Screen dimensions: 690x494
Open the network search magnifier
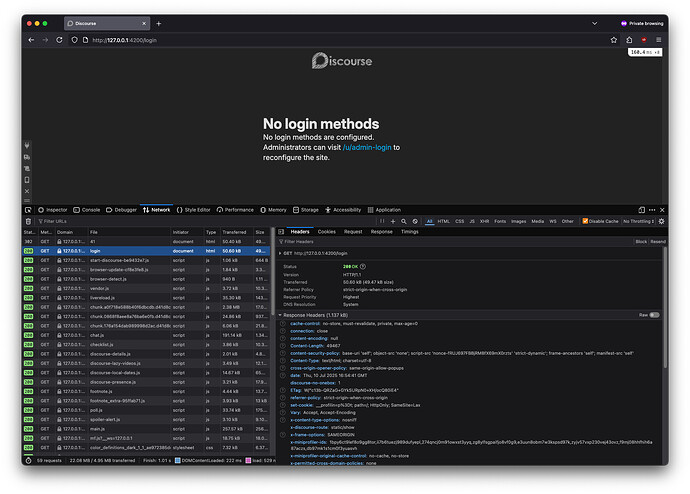pos(404,221)
